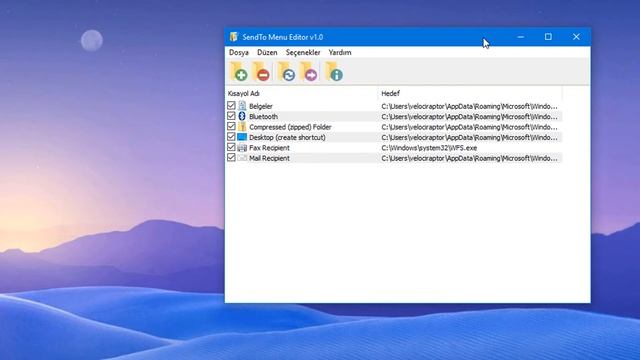This screenshot has height=360, width=640.
Task: Select the Belgeler entry name
Action: [261, 106]
